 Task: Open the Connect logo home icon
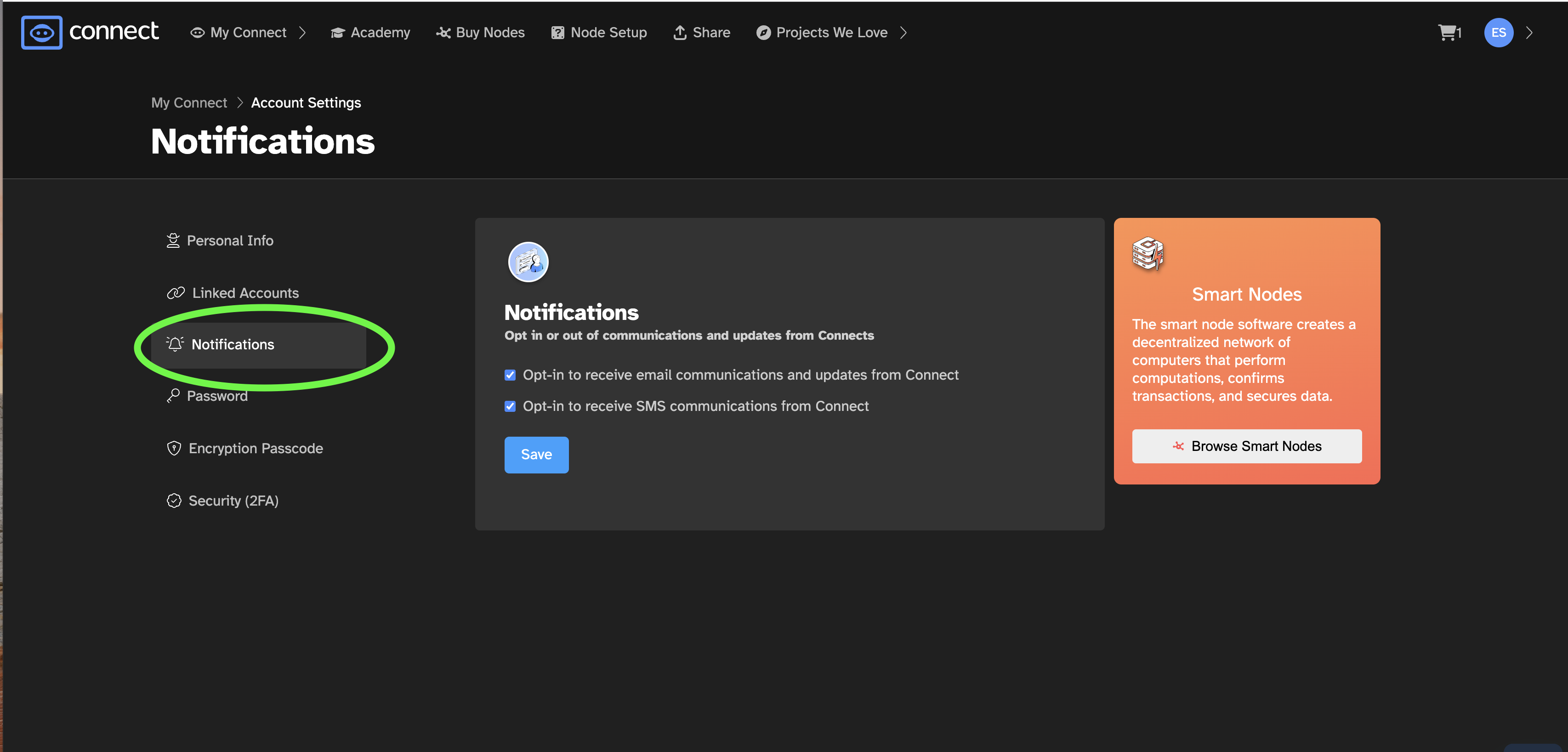tap(41, 32)
